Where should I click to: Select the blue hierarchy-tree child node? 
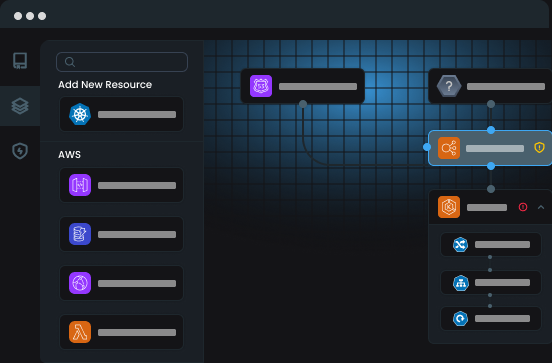491,283
